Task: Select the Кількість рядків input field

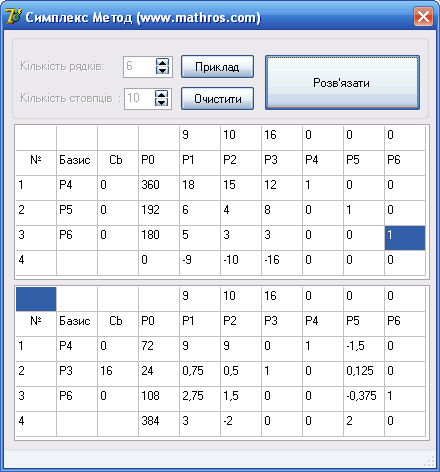Action: pyautogui.click(x=139, y=66)
